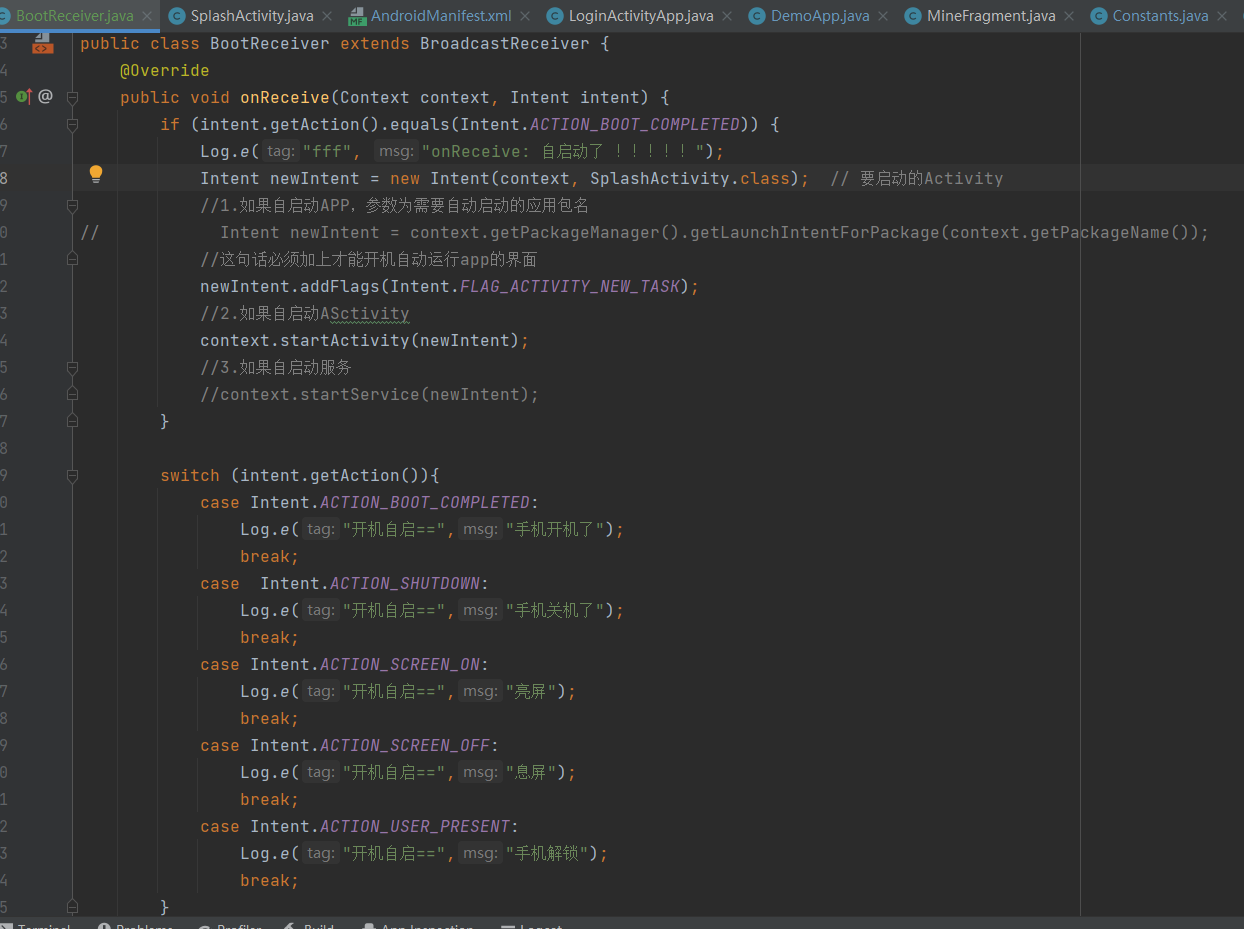Click case label ACTION_BOOT_COMPLETED in the switch
1244x929 pixels.
425,503
